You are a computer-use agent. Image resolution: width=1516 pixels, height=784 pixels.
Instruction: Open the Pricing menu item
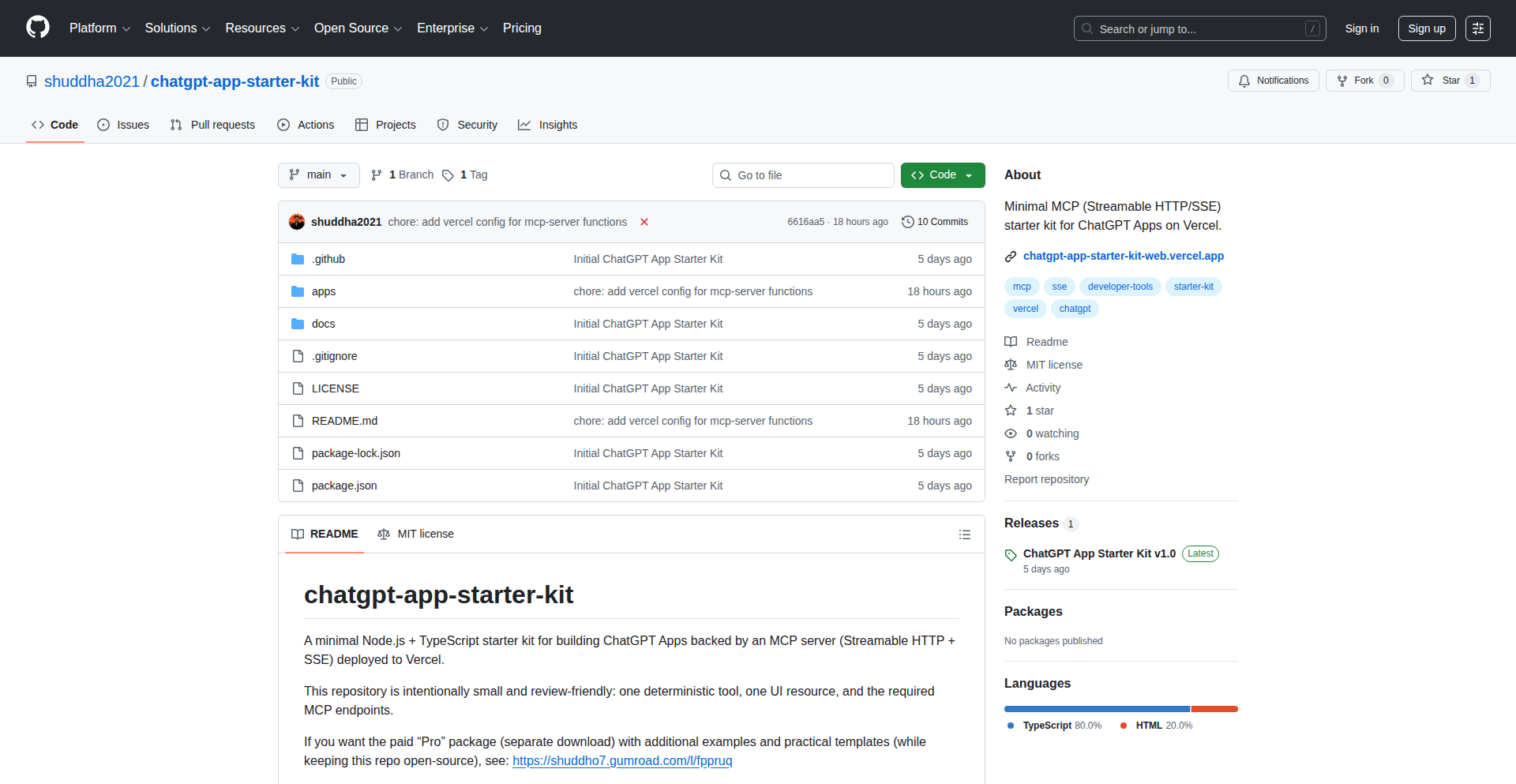click(x=522, y=28)
